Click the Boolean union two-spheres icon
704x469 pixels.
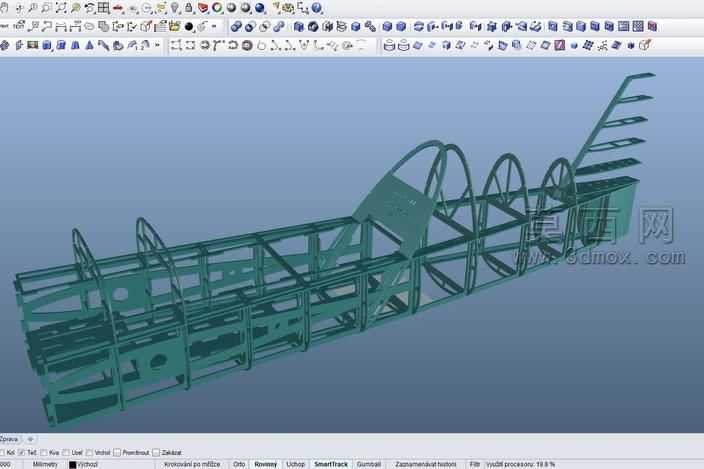pos(236,27)
